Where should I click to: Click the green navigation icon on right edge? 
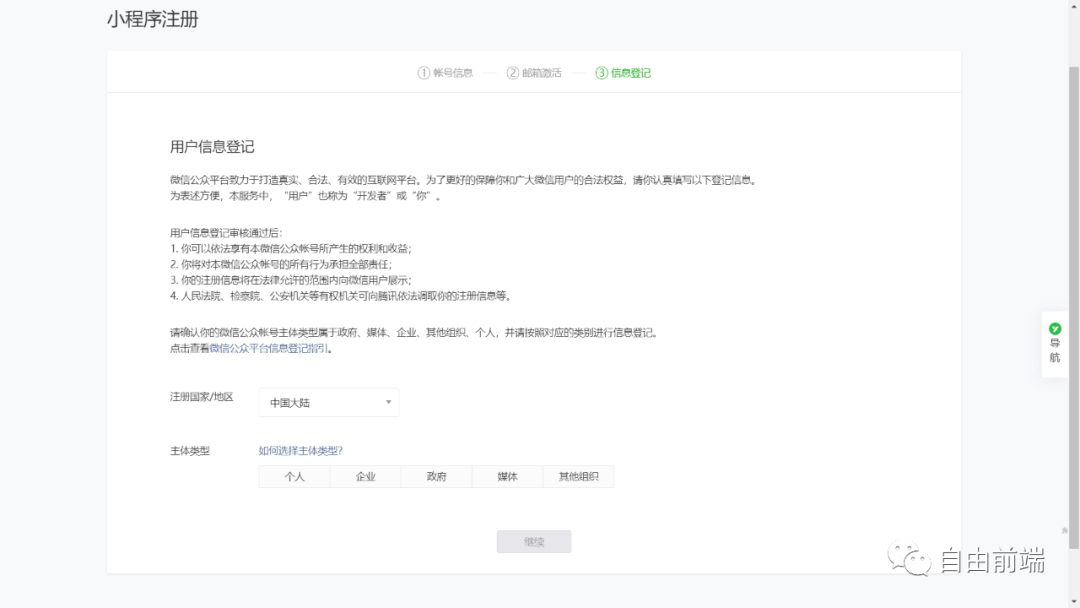pos(1055,328)
